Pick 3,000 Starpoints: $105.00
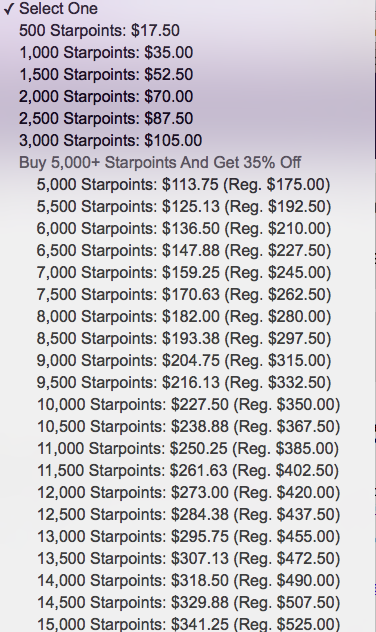Image resolution: width=376 pixels, height=632 pixels. click(187, 140)
